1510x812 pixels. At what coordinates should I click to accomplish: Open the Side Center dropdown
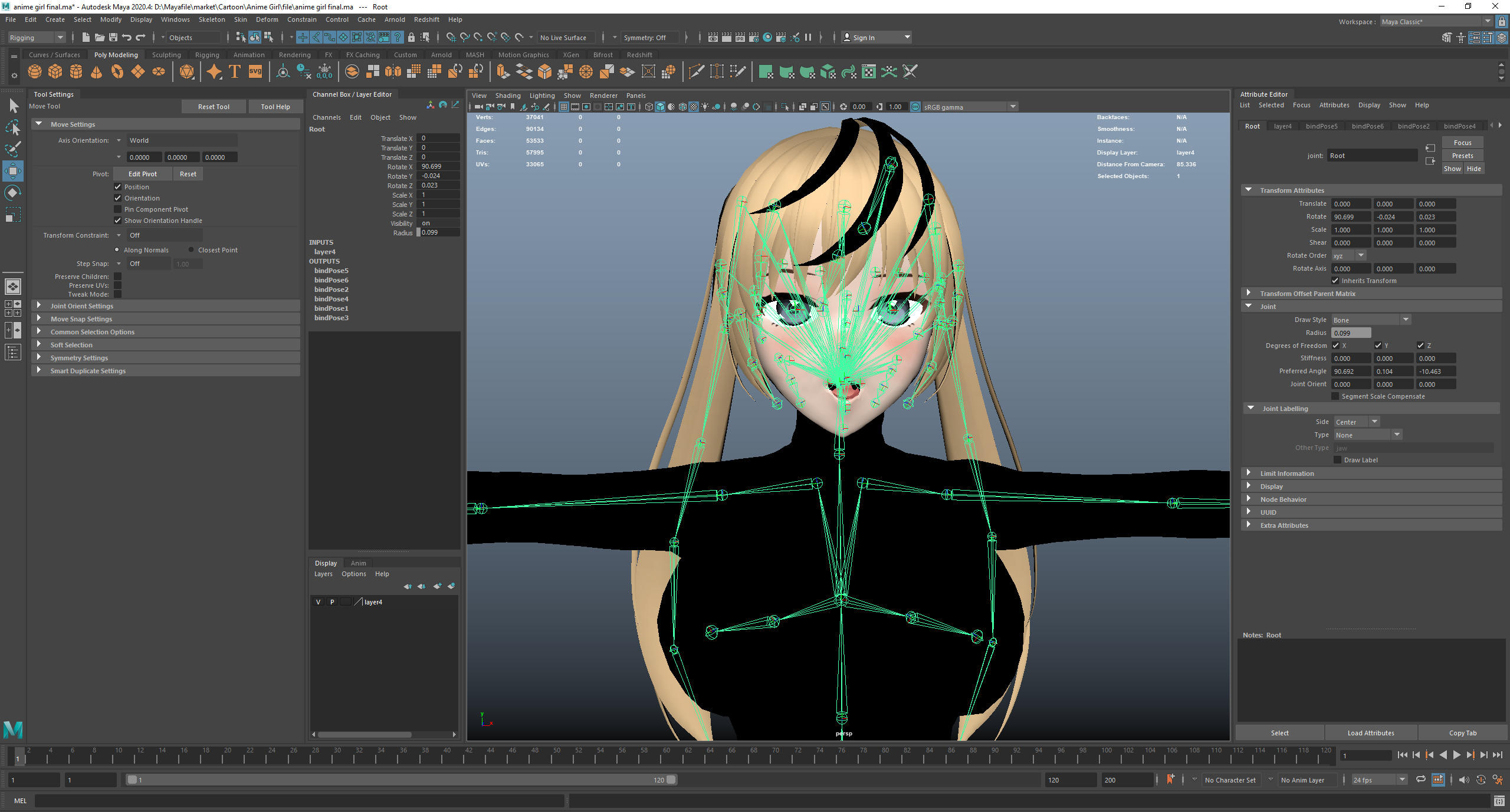(1357, 422)
